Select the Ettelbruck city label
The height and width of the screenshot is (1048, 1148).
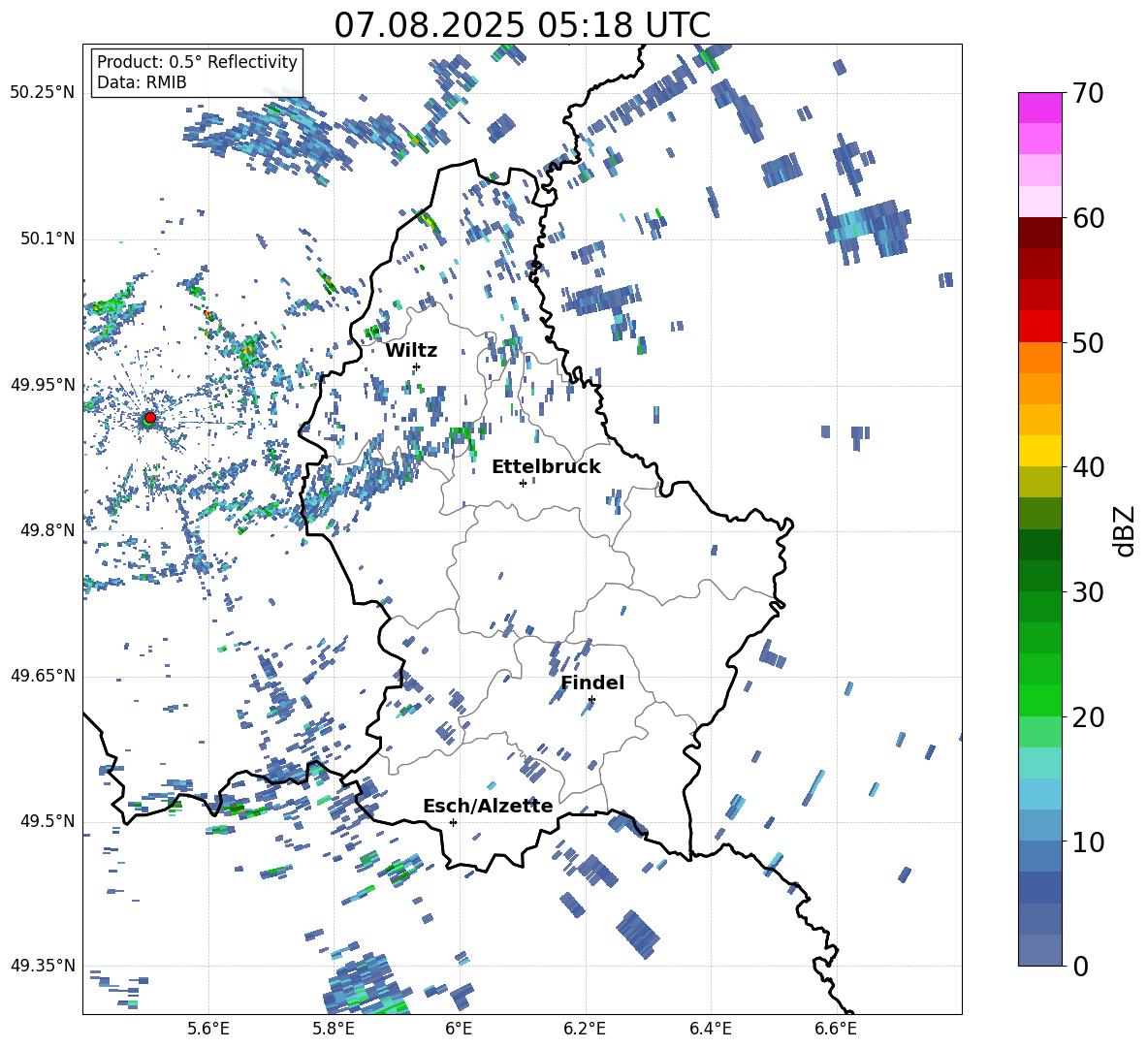(x=546, y=467)
